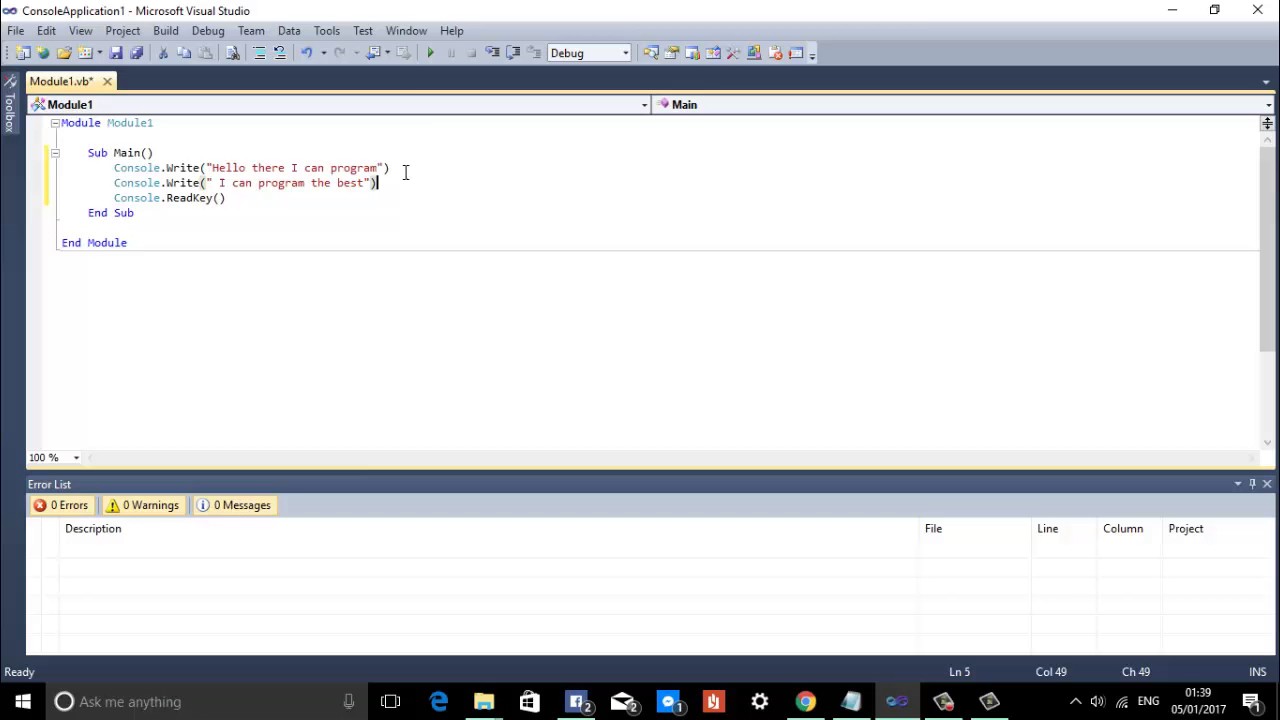Screen dimensions: 1280x720
Task: Sort the Error List by Column header
Action: tap(1129, 528)
